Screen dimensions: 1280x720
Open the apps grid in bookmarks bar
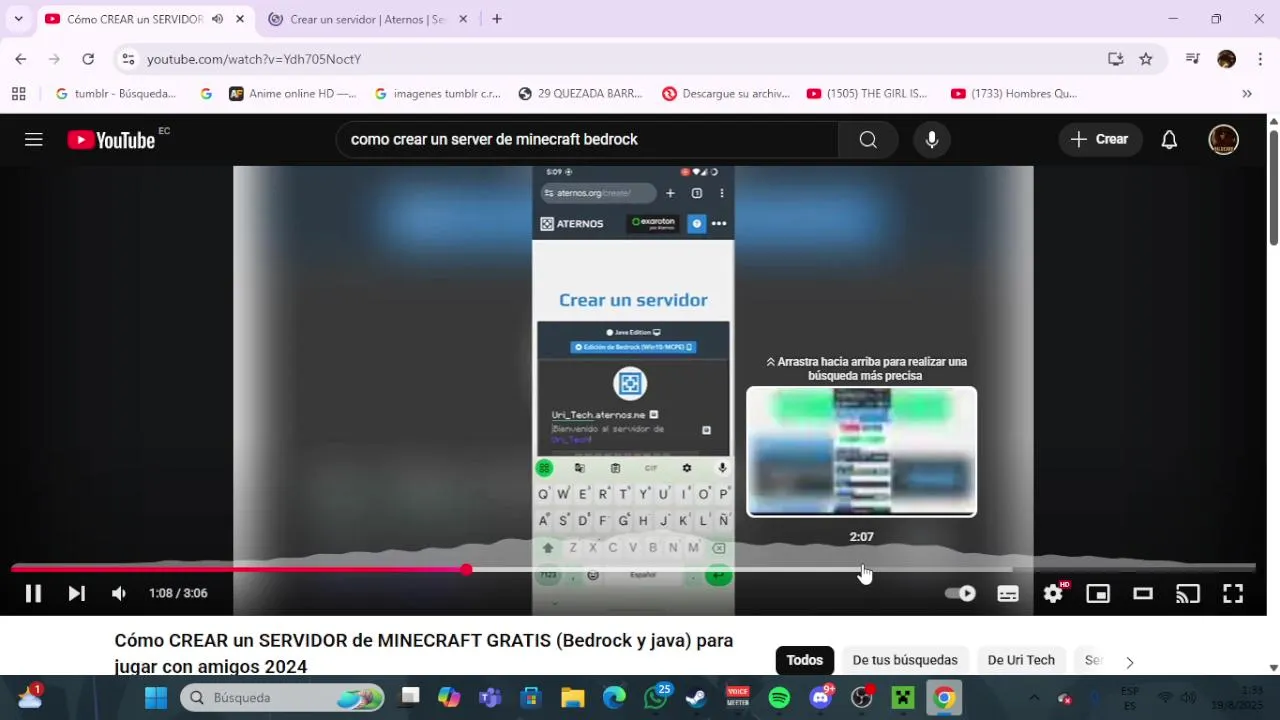tap(18, 94)
